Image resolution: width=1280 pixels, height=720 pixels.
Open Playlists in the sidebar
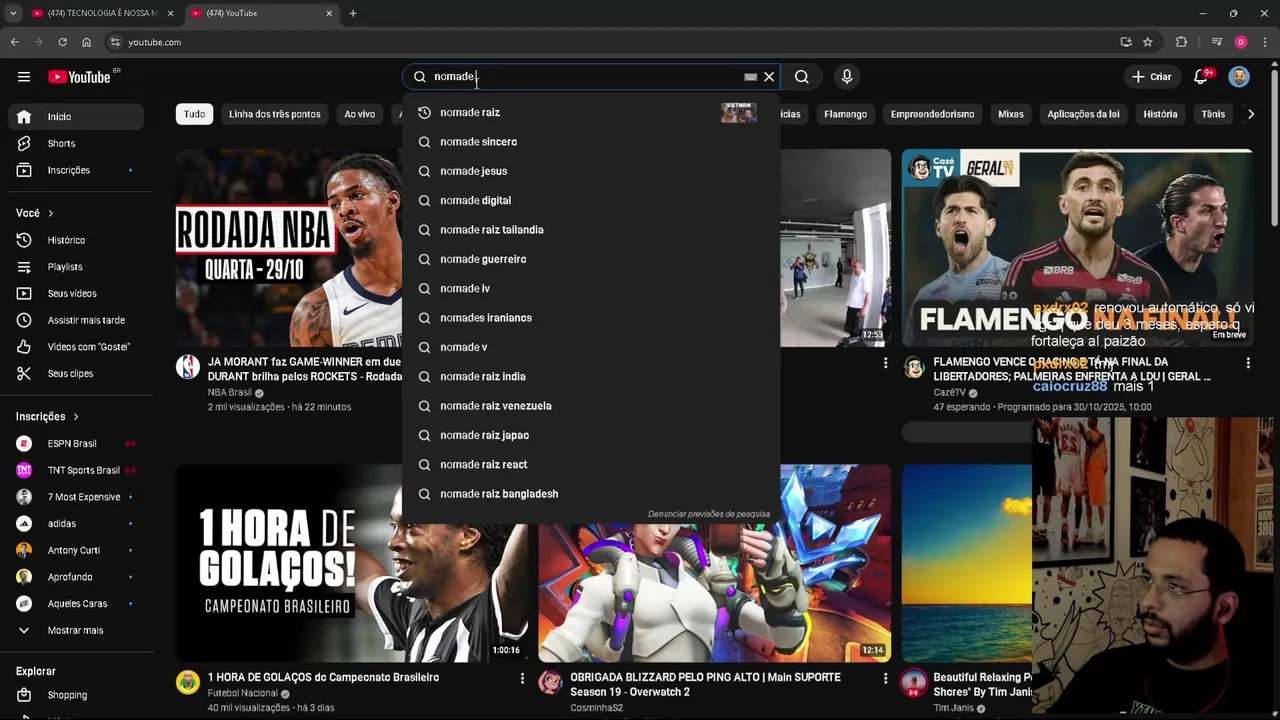tap(76, 267)
